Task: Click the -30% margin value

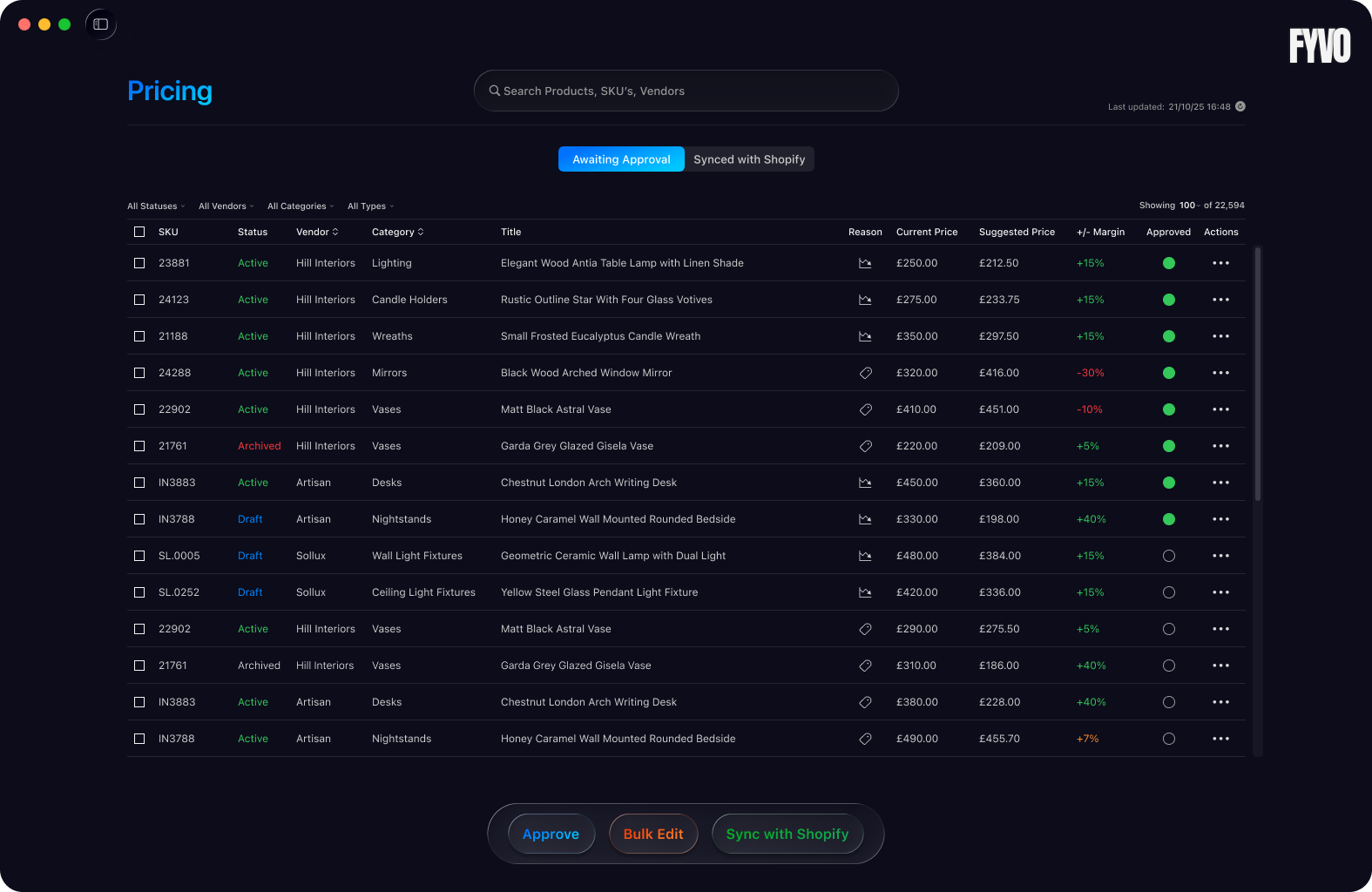Action: pyautogui.click(x=1091, y=373)
